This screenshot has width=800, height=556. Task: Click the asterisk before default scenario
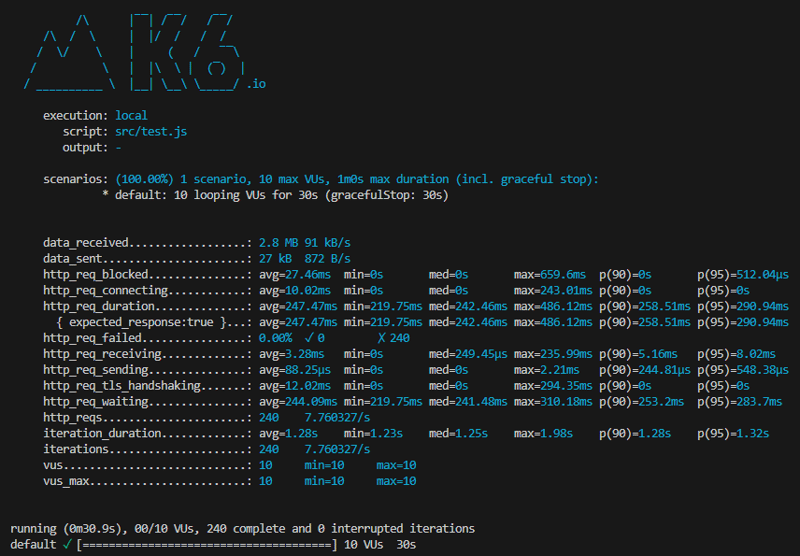pos(105,194)
